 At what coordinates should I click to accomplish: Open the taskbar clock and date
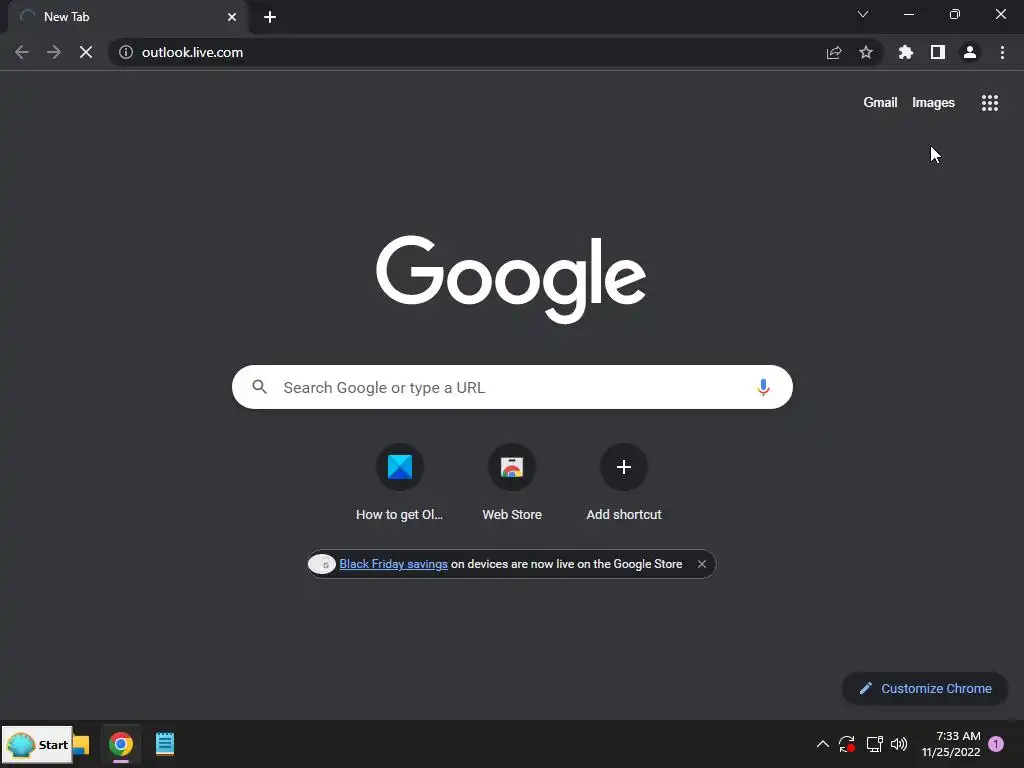951,744
